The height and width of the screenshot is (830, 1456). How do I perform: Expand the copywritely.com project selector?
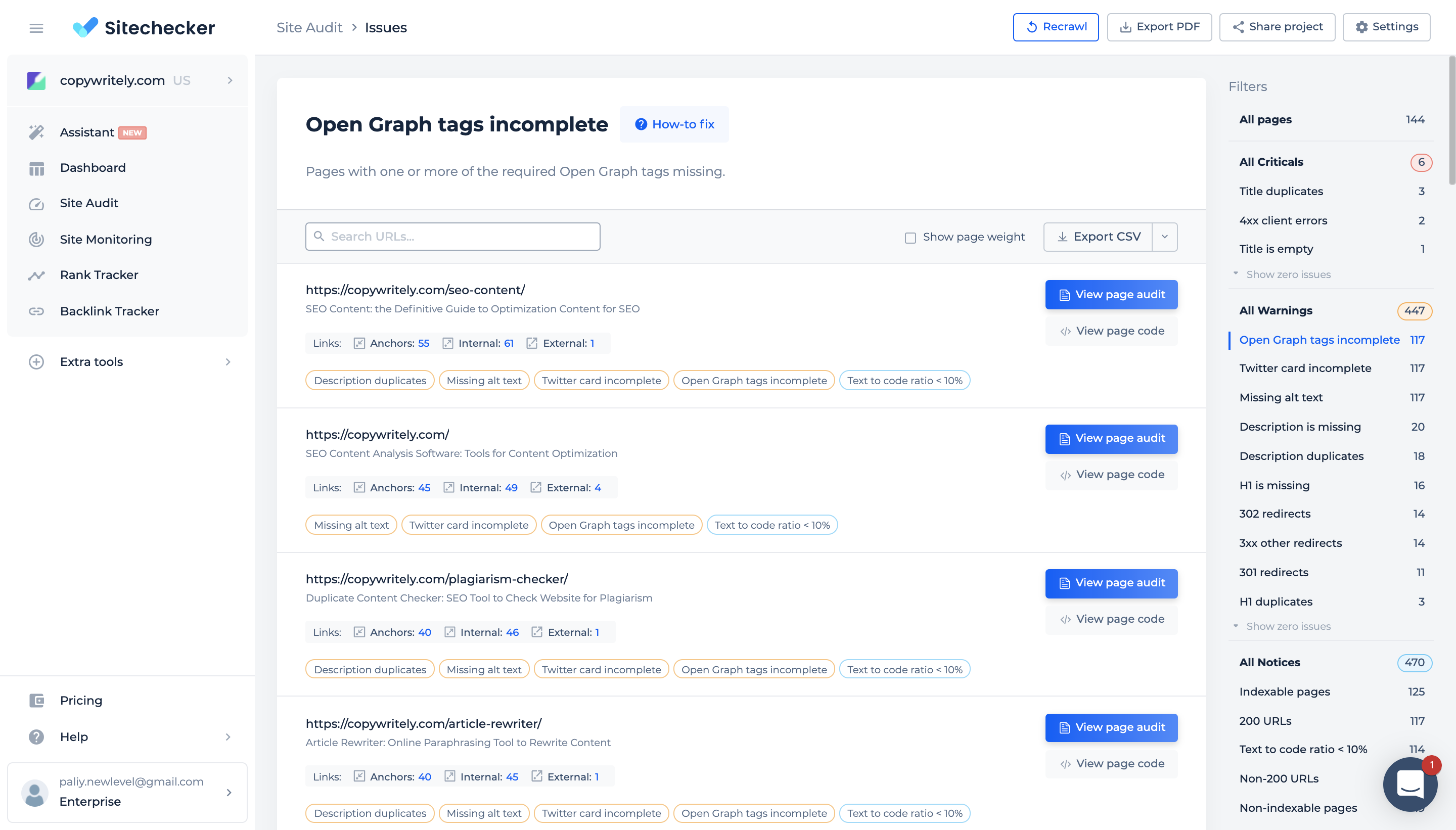pyautogui.click(x=230, y=80)
